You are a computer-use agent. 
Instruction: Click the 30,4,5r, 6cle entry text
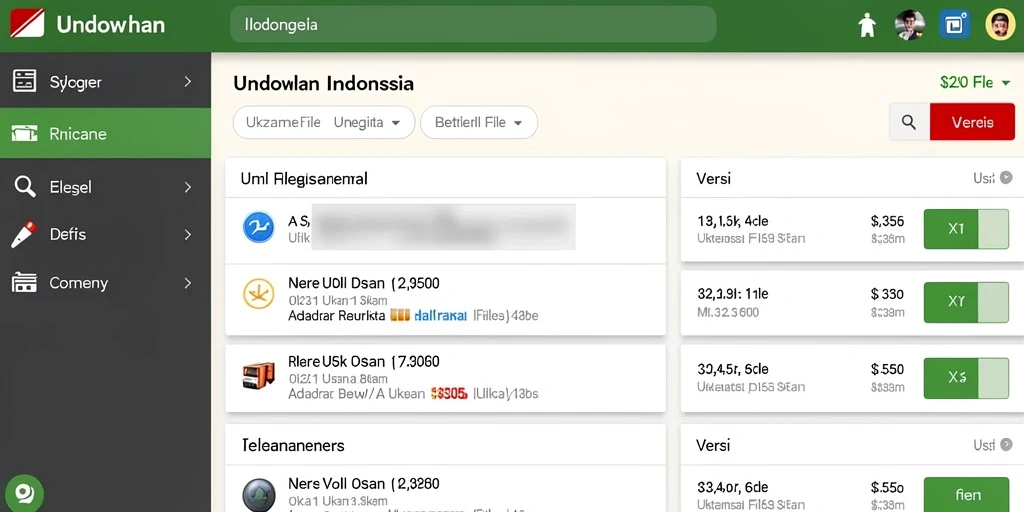(x=733, y=370)
